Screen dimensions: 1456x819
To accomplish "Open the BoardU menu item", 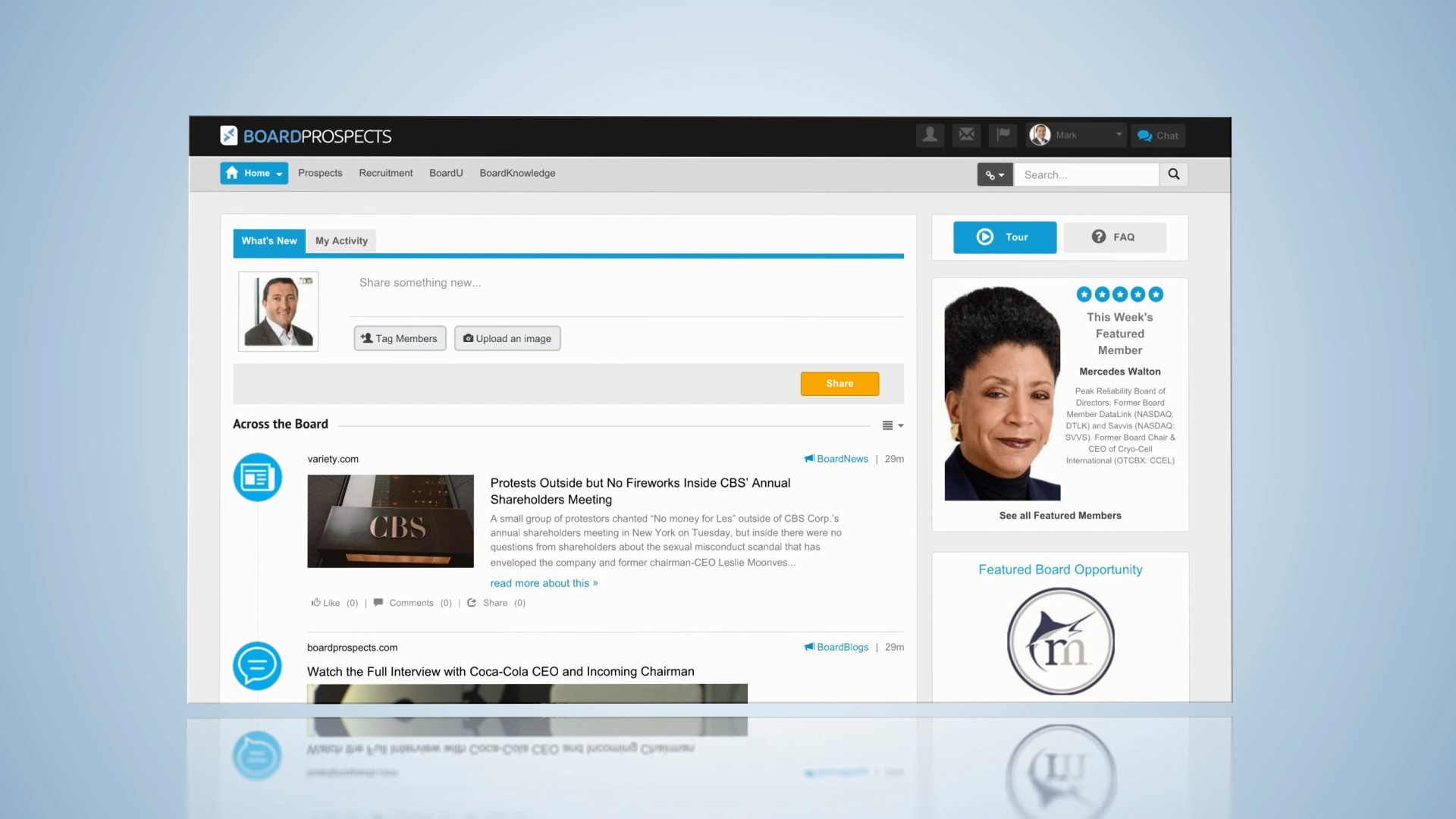I will (446, 173).
